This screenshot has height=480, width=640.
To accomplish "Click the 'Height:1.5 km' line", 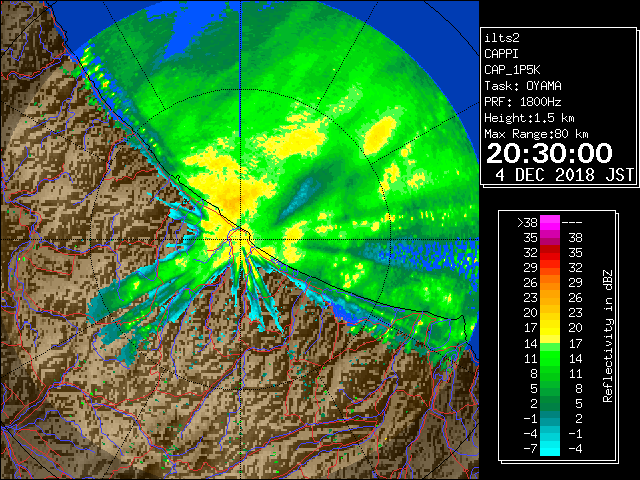I will tap(529, 118).
